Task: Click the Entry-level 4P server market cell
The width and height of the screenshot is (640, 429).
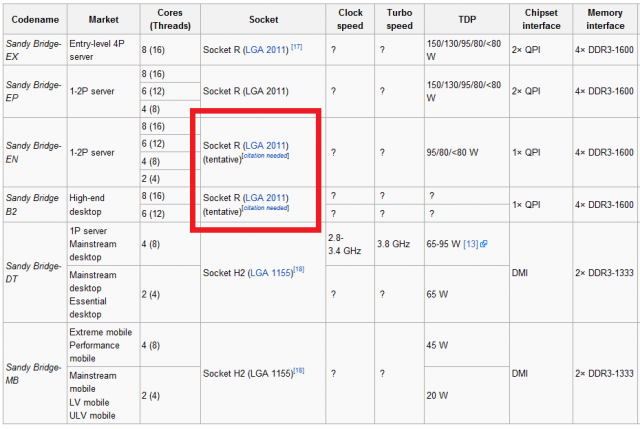Action: pos(104,50)
